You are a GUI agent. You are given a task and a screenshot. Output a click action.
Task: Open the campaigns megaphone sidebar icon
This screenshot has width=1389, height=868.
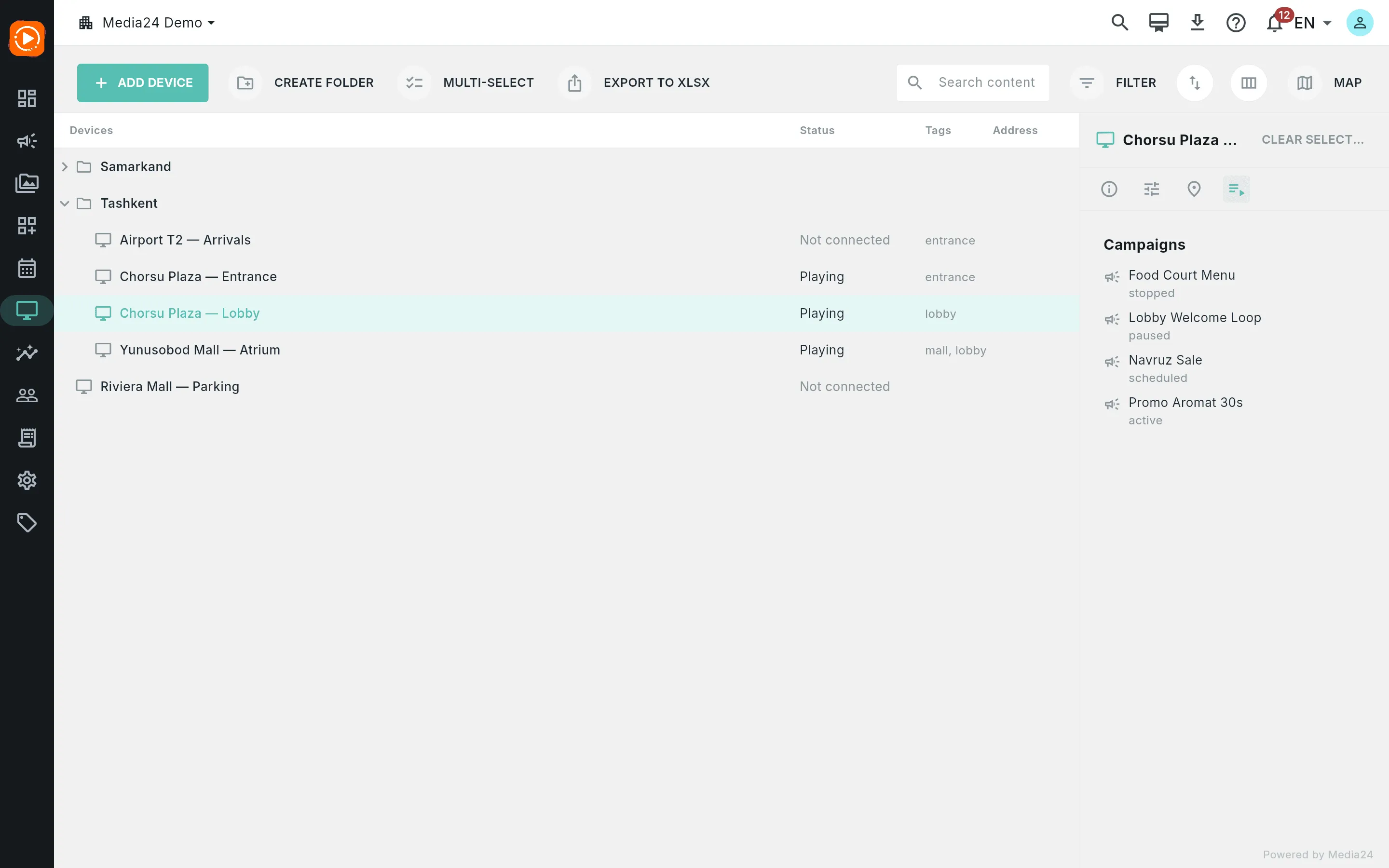pos(27,141)
